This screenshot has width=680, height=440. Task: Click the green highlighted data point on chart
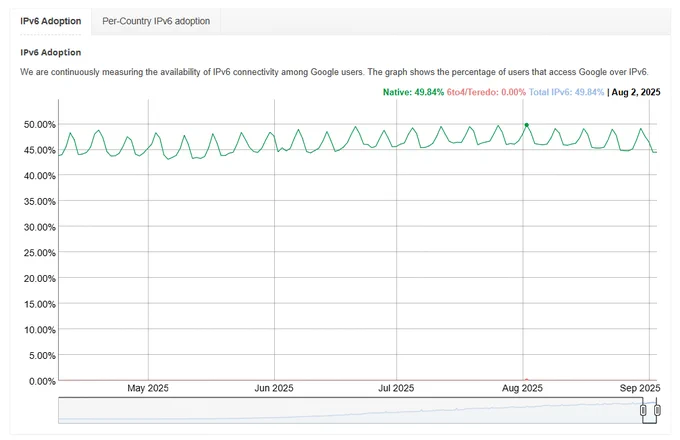[x=526, y=125]
